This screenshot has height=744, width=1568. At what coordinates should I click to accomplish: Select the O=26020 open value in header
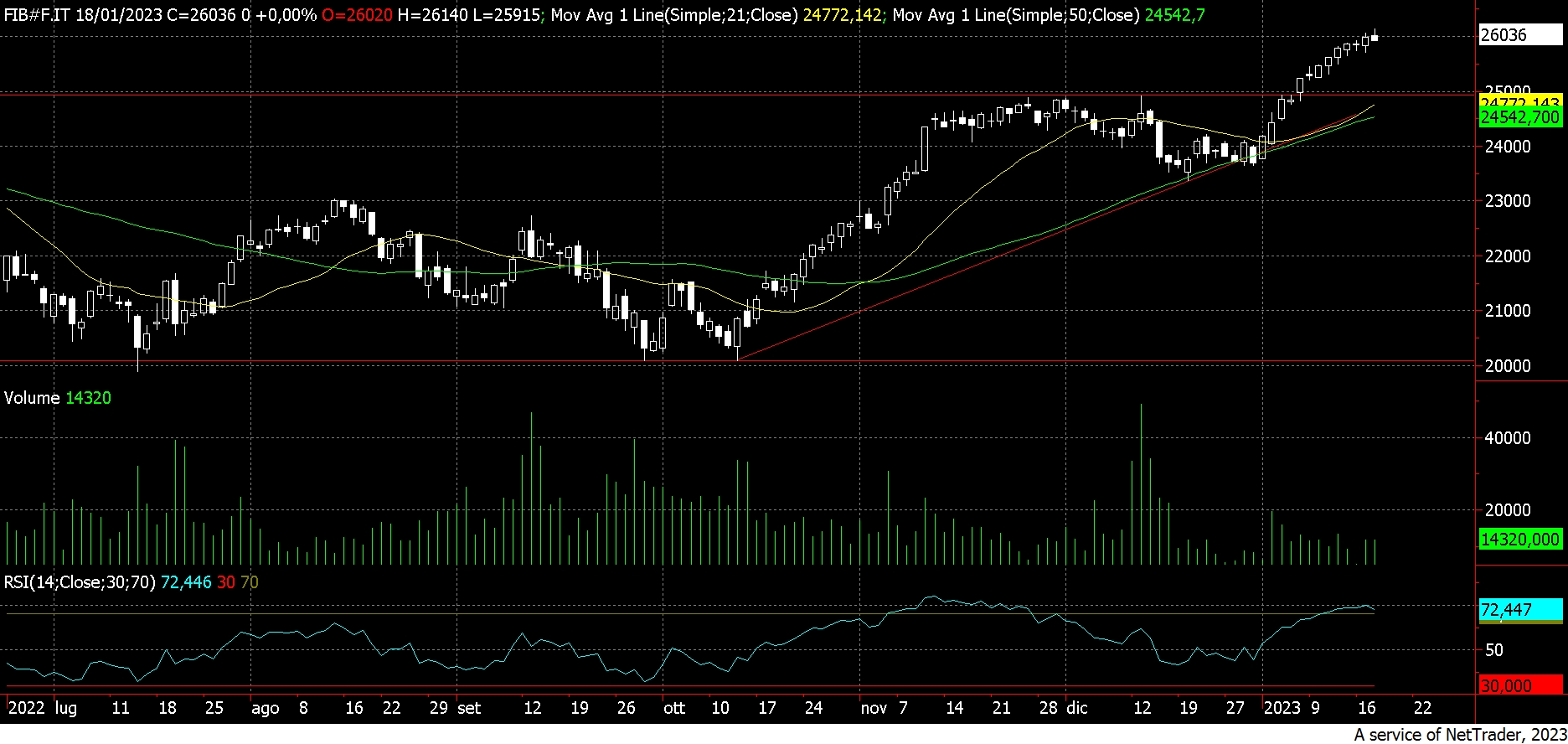[356, 15]
